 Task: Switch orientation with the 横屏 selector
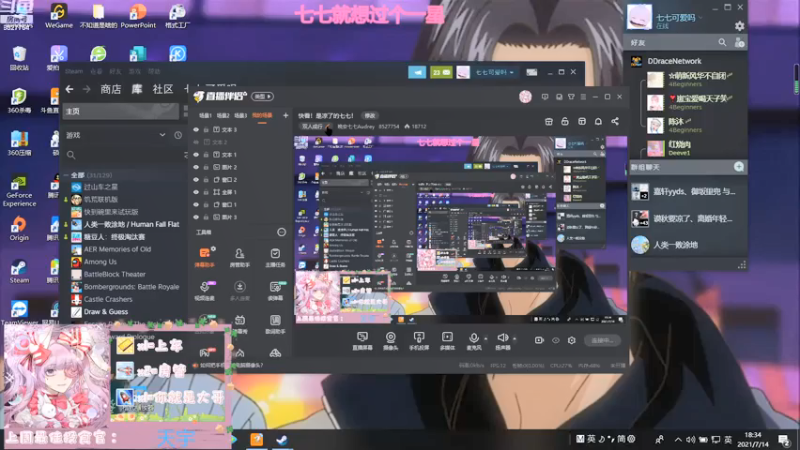pyautogui.click(x=263, y=96)
